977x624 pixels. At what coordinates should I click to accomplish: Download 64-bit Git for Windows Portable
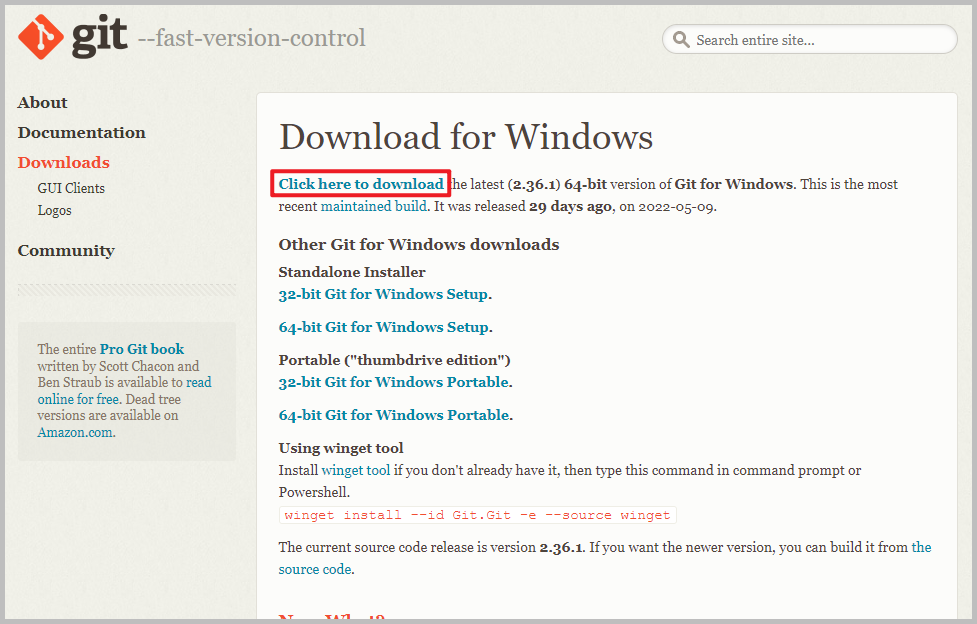tap(394, 415)
